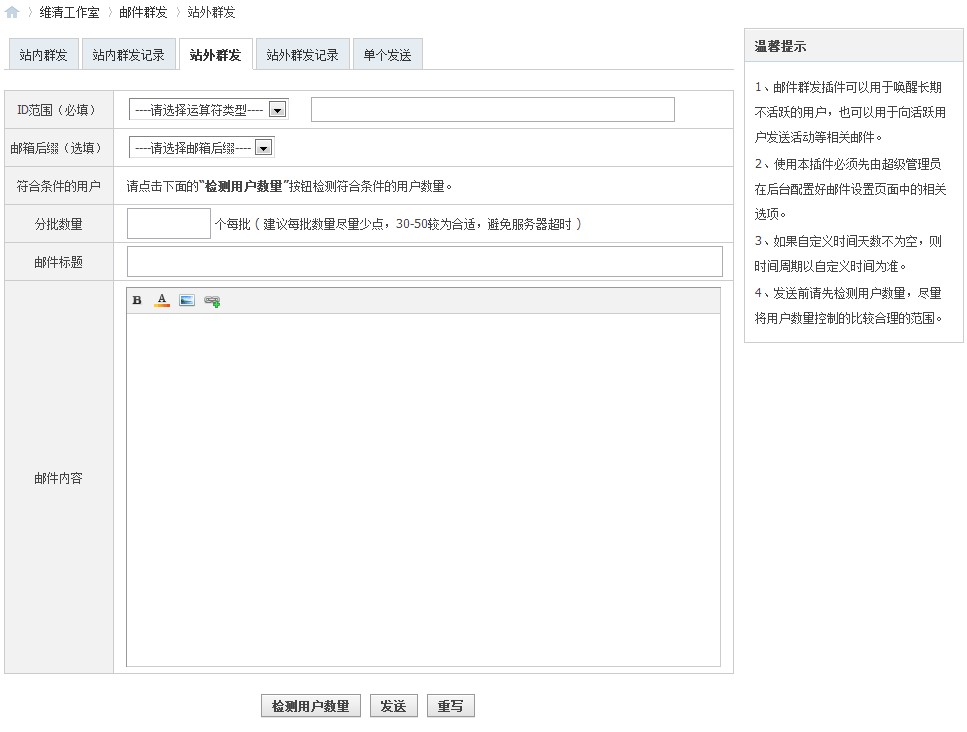Click the 邮箱后缀（选填） row label
Image resolution: width=967 pixels, height=732 pixels.
tap(57, 149)
